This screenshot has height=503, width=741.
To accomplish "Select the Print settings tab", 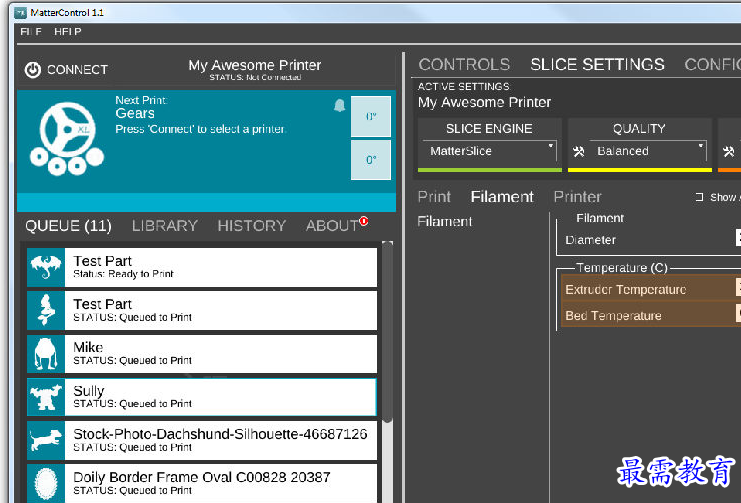I will [x=434, y=197].
